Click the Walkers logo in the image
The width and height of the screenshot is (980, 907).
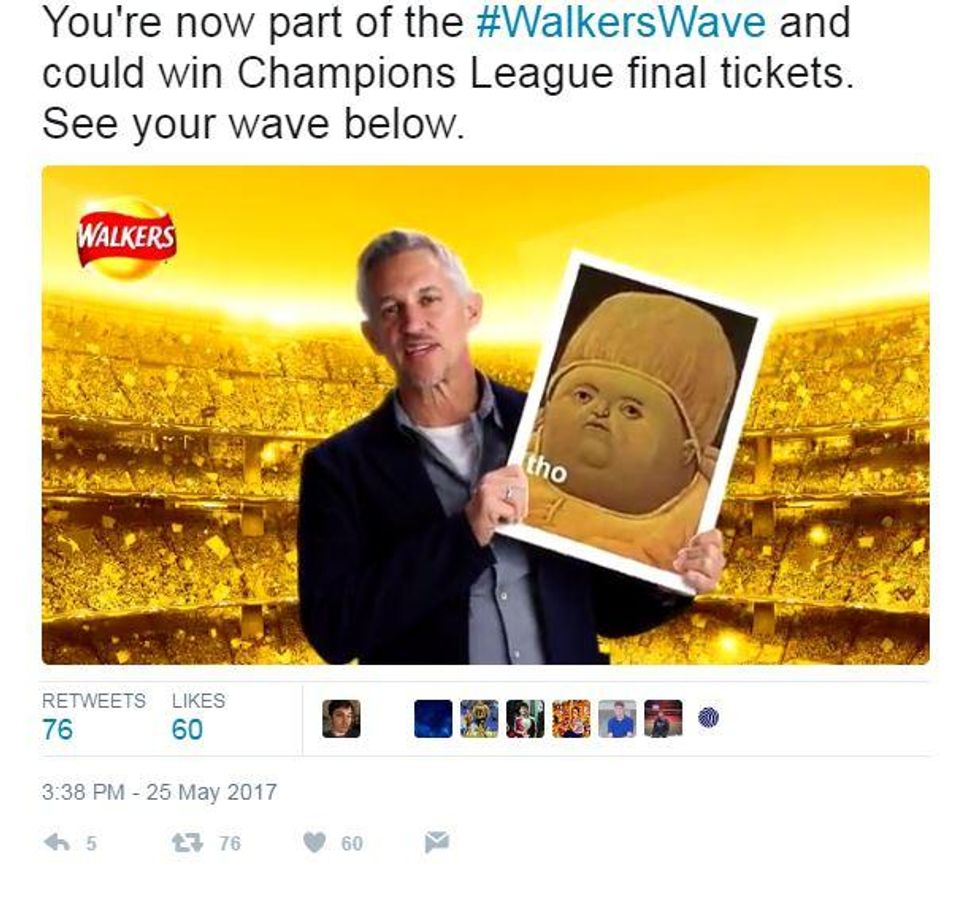(x=126, y=238)
